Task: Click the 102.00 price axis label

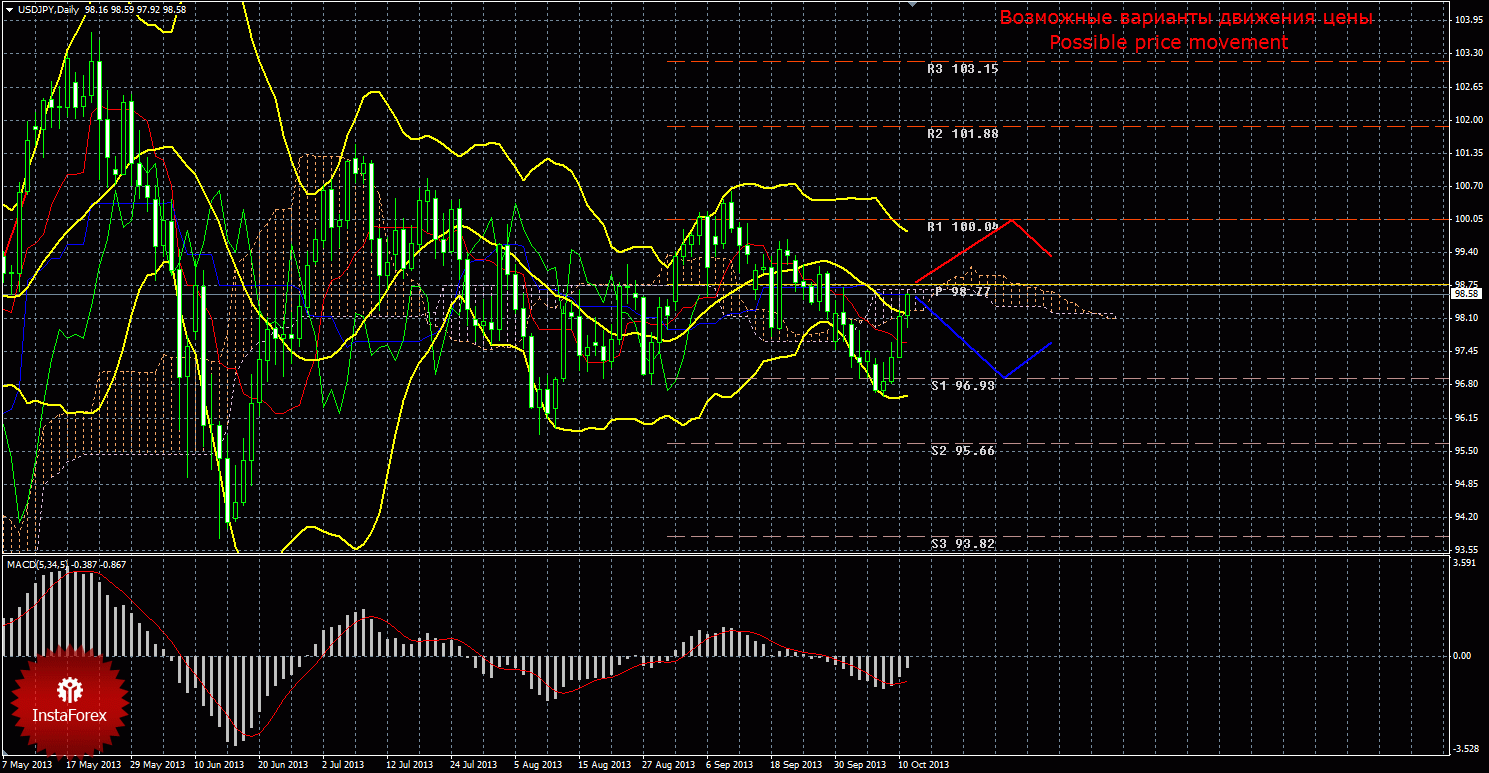Action: point(1467,119)
